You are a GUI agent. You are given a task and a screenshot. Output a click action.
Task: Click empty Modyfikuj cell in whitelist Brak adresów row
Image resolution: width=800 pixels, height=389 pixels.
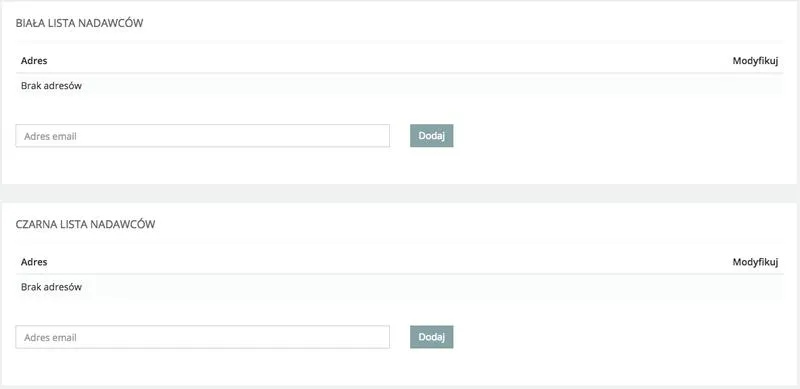tap(755, 86)
